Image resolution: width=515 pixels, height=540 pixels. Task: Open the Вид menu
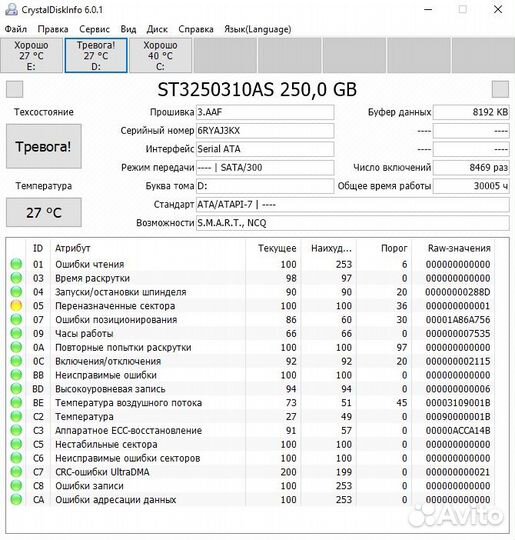click(128, 29)
